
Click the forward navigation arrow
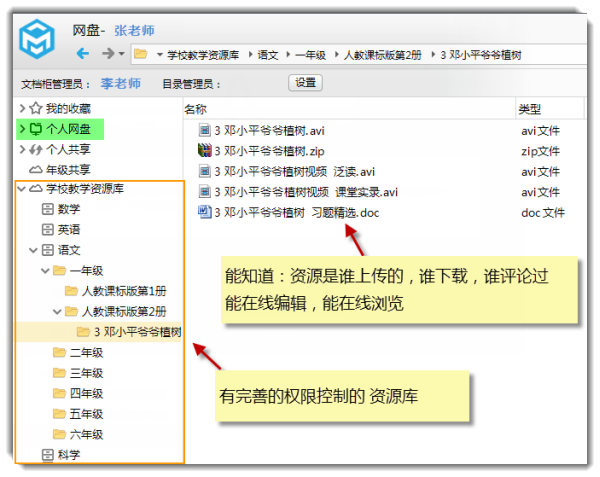pyautogui.click(x=108, y=53)
